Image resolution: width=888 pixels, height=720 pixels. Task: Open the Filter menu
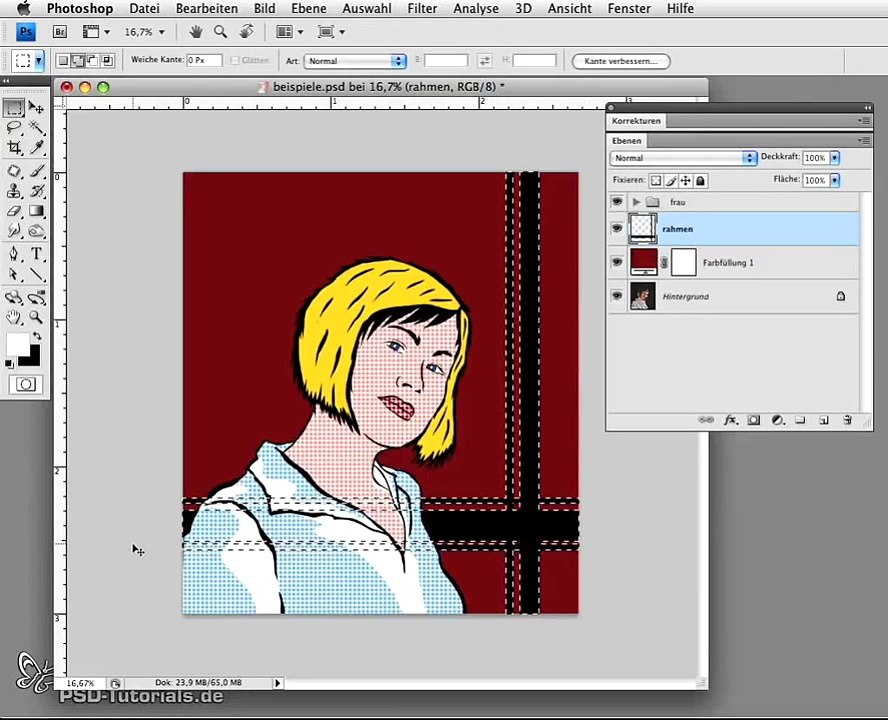[422, 8]
